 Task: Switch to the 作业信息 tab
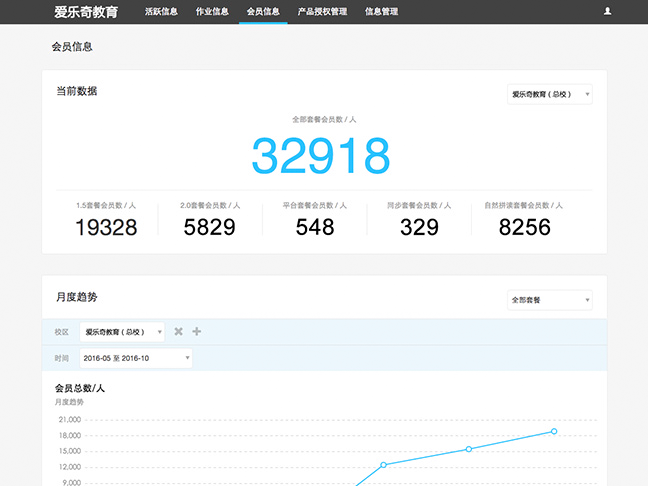coord(212,12)
